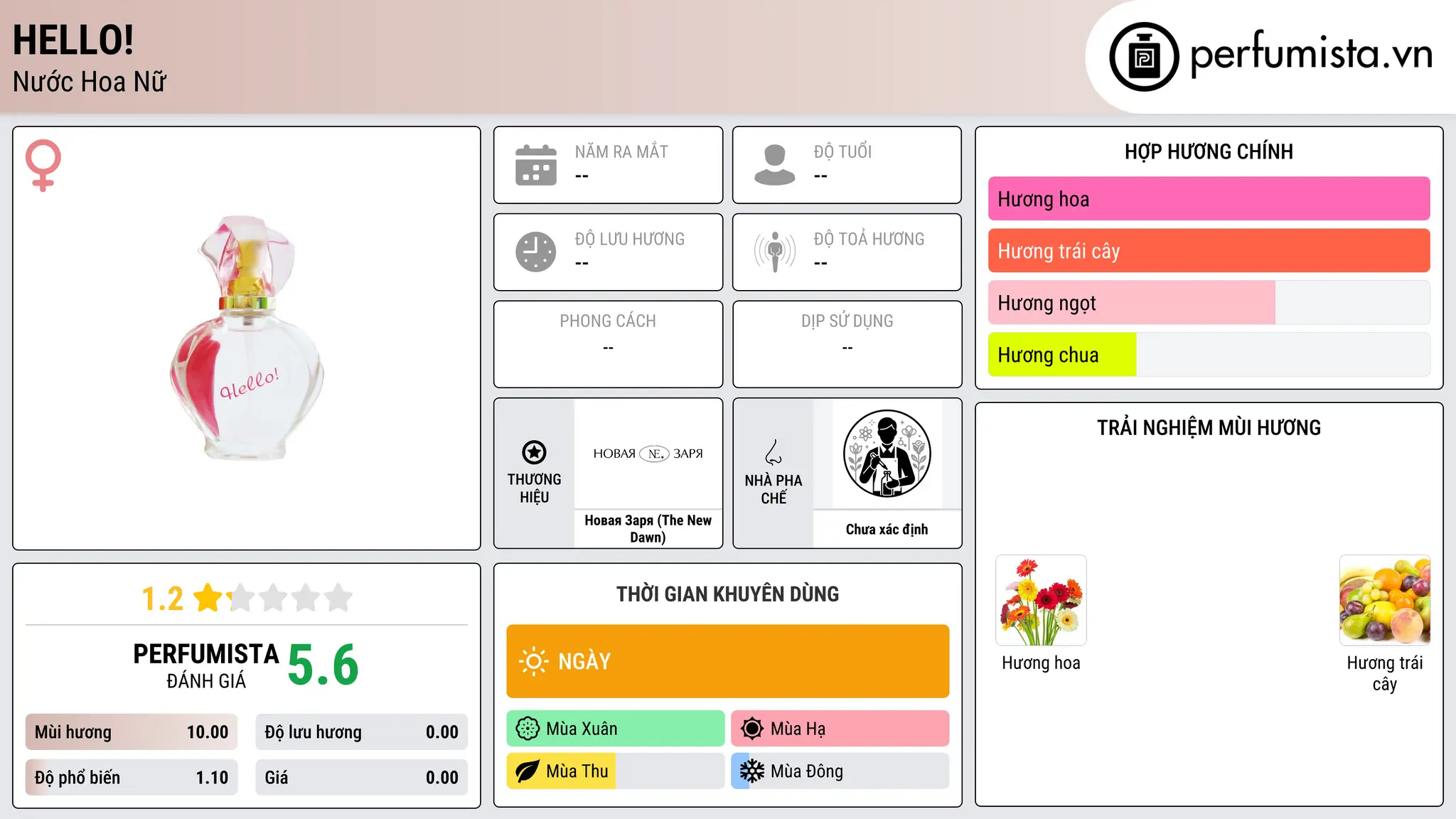This screenshot has height=819, width=1456.
Task: Click the HELLO! product title
Action: [x=73, y=41]
